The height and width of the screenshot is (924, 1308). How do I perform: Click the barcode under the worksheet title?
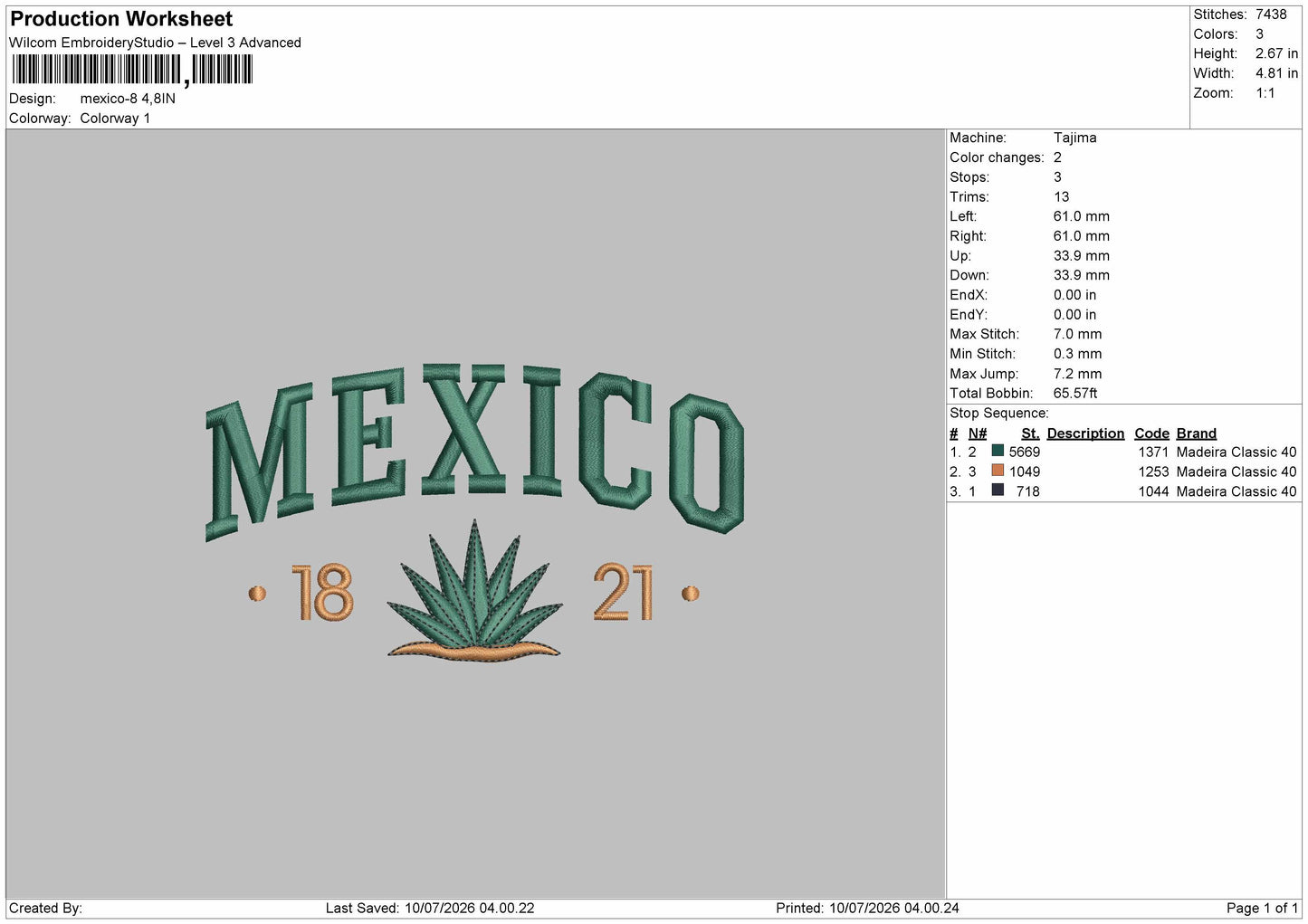point(132,70)
